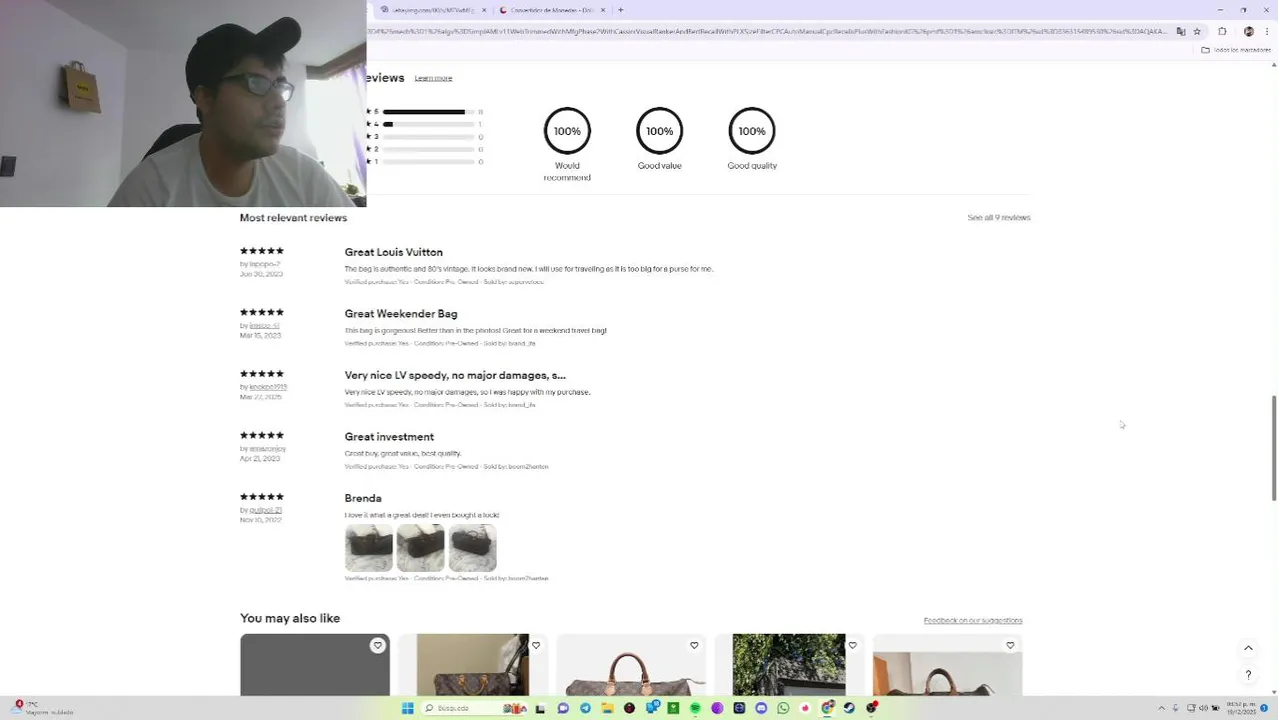Click the 'You may also like' heading
This screenshot has width=1278, height=720.
(x=290, y=618)
